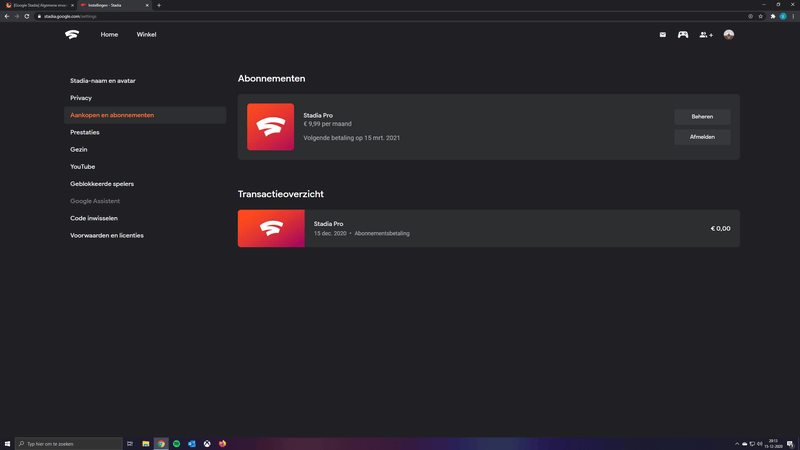Open the Windows Start menu
This screenshot has height=450, width=800.
[7, 444]
